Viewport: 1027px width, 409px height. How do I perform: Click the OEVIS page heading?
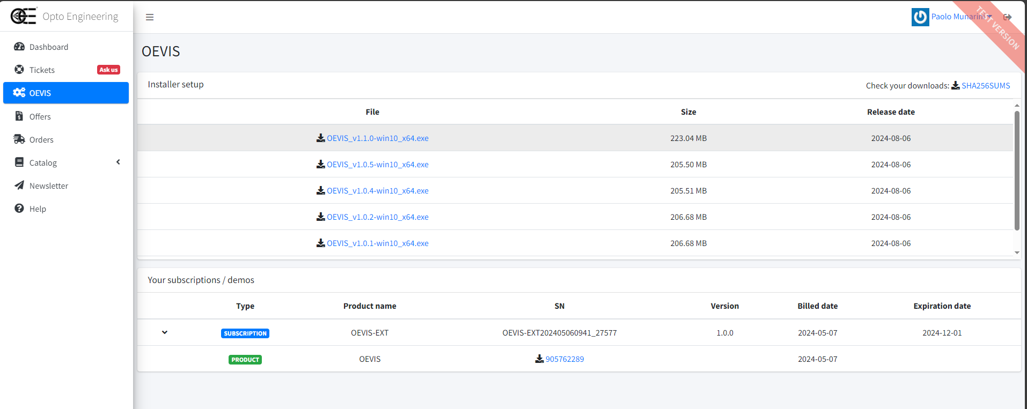[x=160, y=52]
